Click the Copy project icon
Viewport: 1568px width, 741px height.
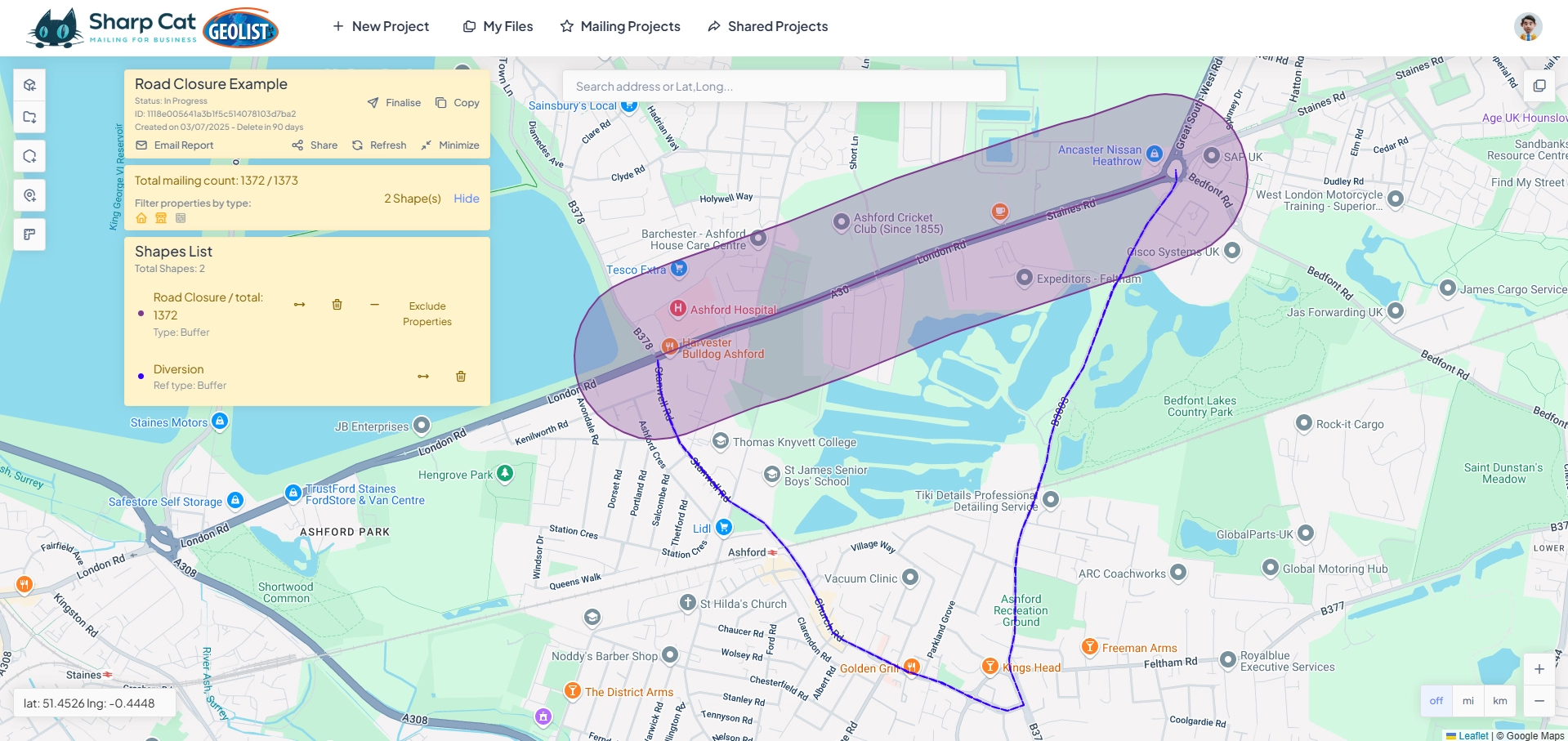(x=441, y=103)
